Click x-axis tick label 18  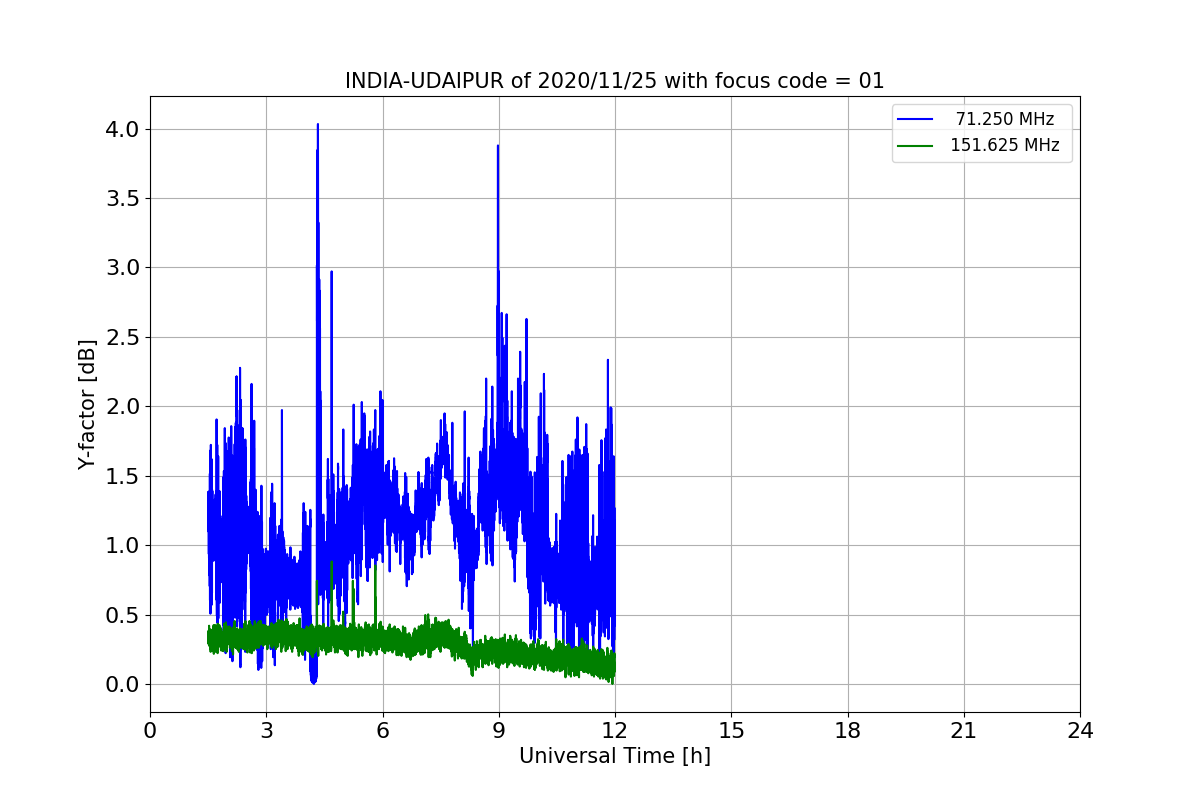pyautogui.click(x=848, y=731)
